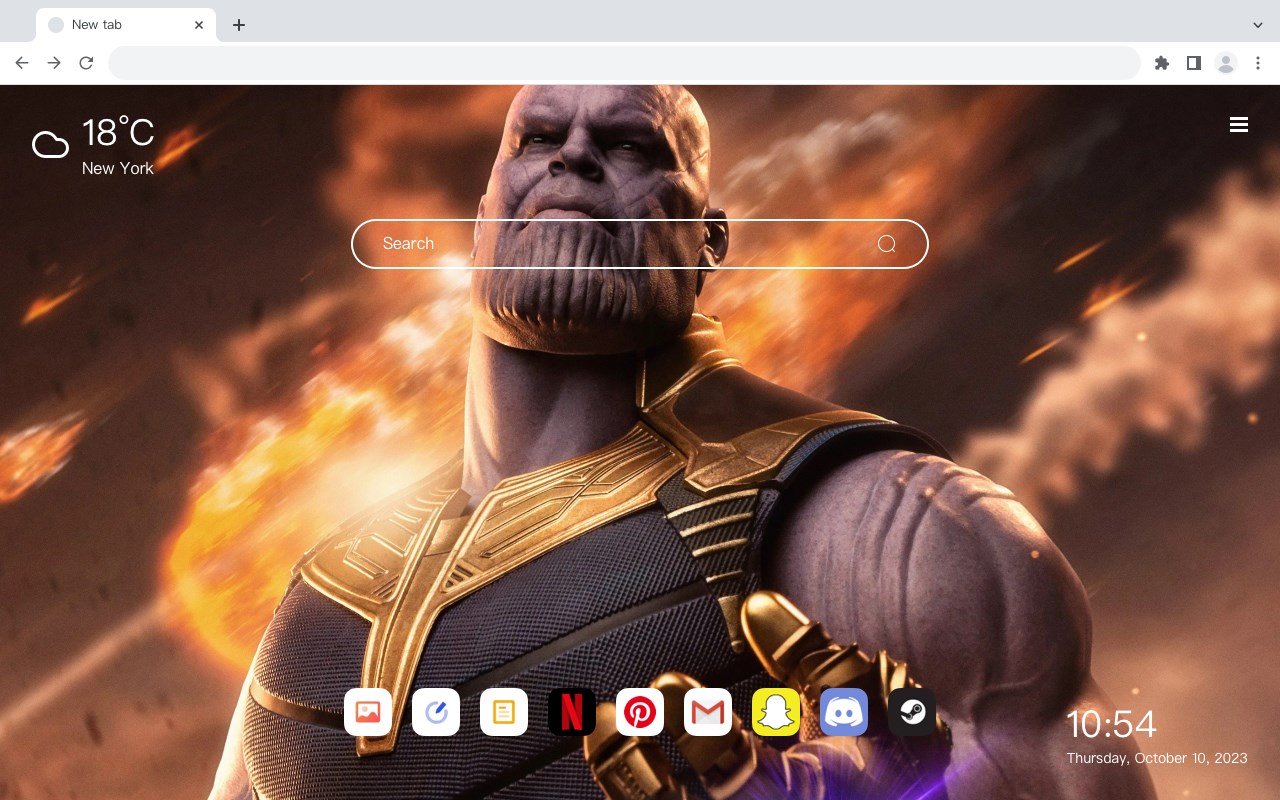Image resolution: width=1280 pixels, height=800 pixels.
Task: Focus the browser address bar
Action: click(x=624, y=63)
